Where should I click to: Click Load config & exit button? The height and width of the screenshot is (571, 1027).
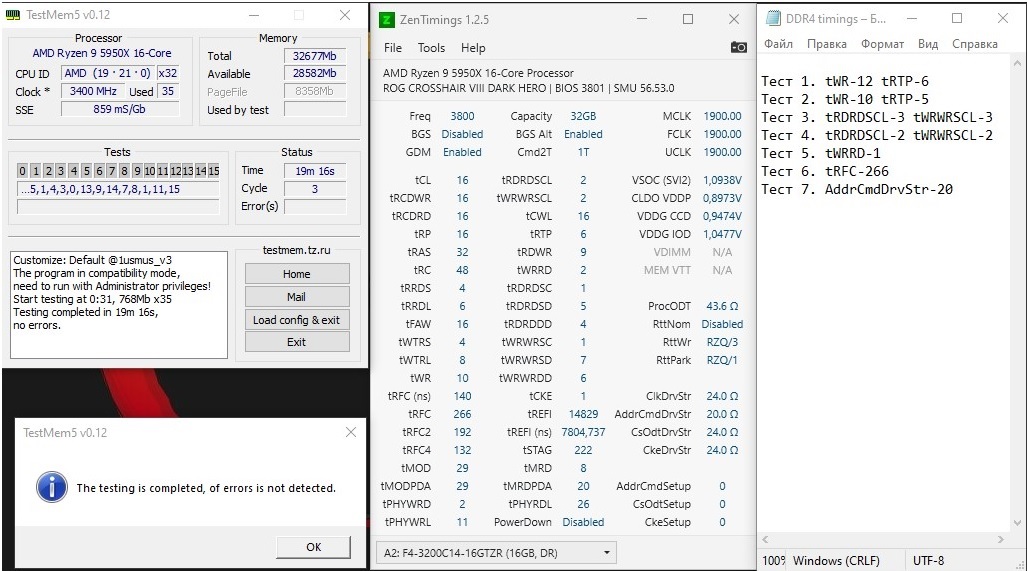pyautogui.click(x=297, y=320)
